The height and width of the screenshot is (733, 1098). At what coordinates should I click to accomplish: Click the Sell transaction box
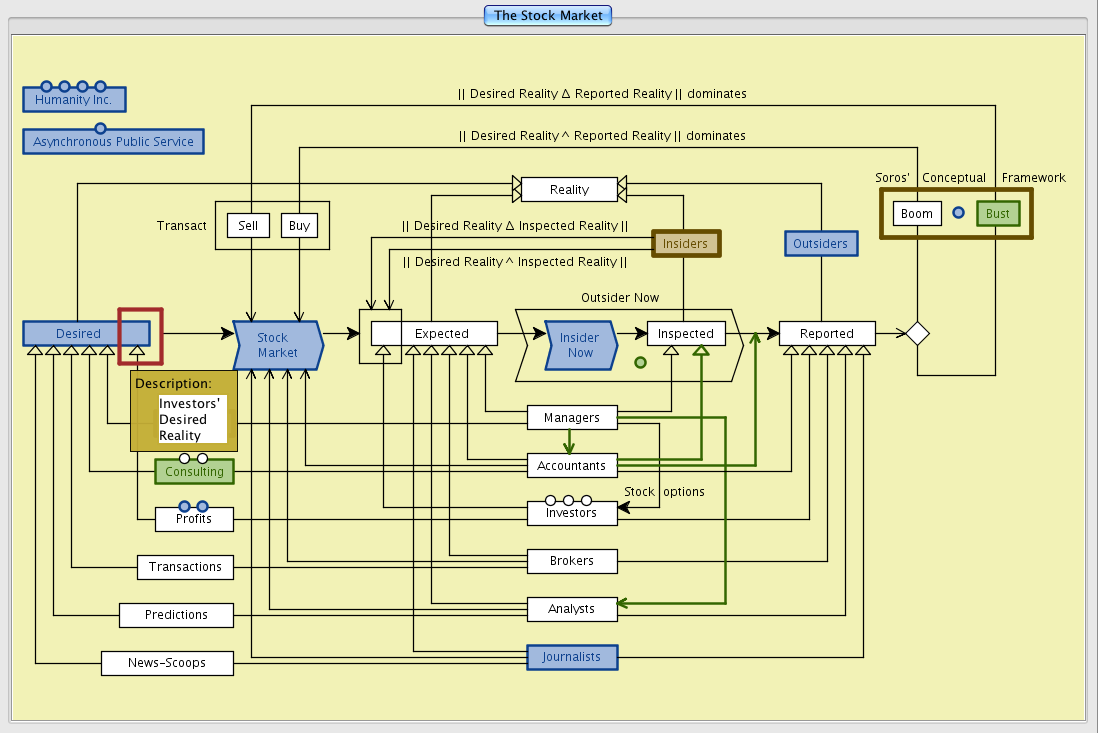click(x=248, y=226)
